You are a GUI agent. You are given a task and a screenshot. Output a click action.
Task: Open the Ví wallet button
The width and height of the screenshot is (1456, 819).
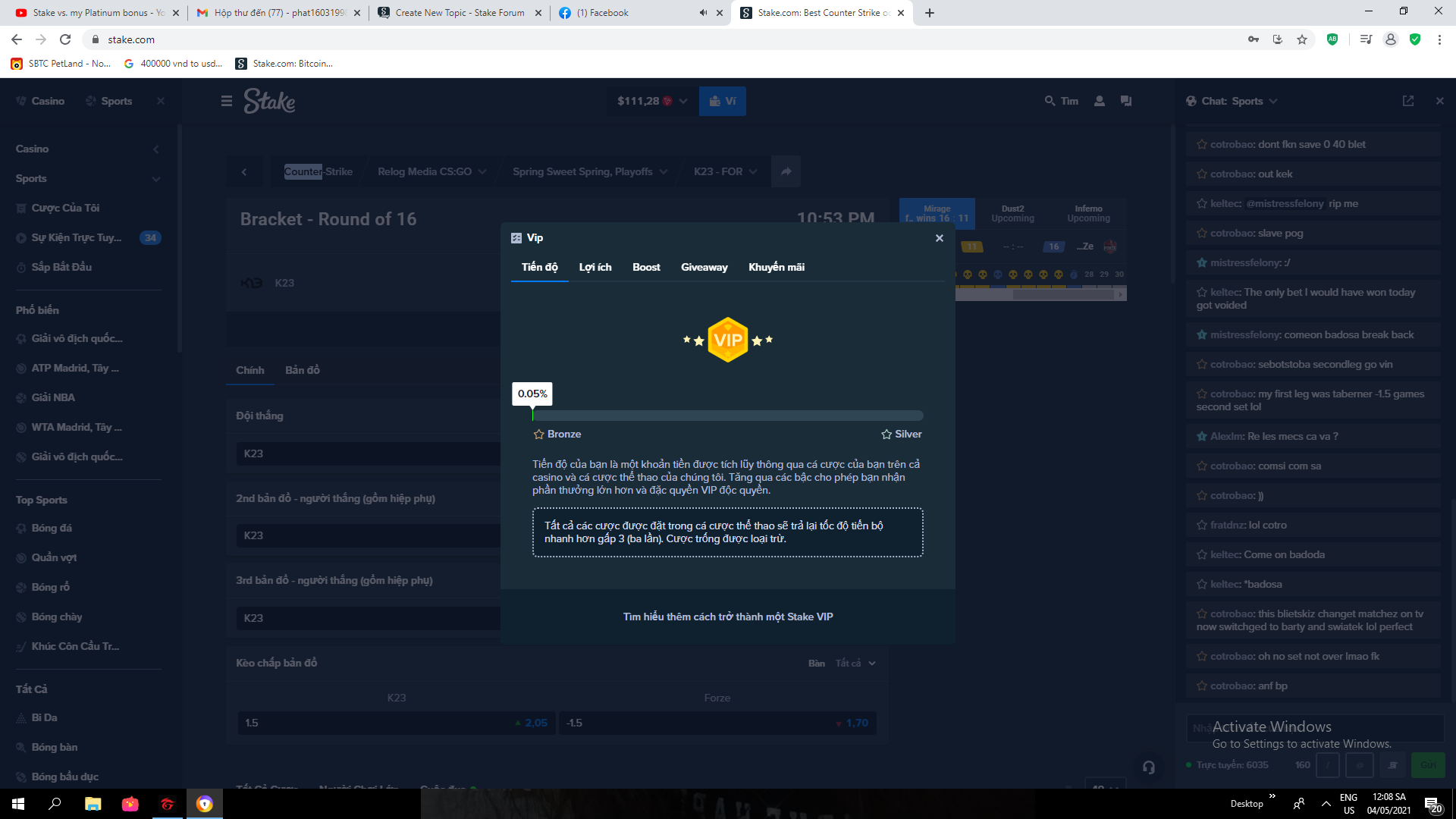pos(723,101)
